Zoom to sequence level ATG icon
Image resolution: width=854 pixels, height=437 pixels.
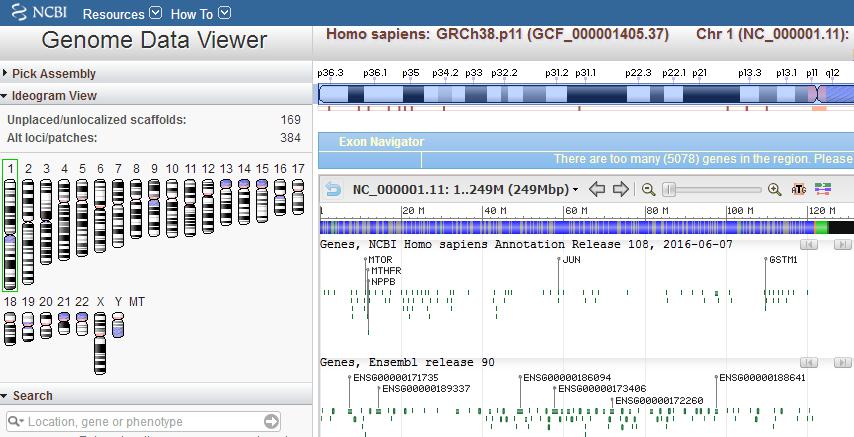pos(798,190)
